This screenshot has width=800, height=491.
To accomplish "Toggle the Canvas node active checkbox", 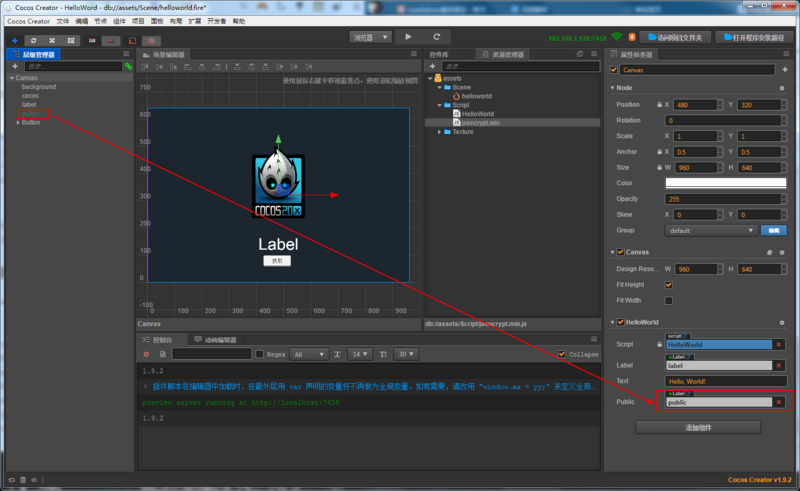I will click(614, 70).
